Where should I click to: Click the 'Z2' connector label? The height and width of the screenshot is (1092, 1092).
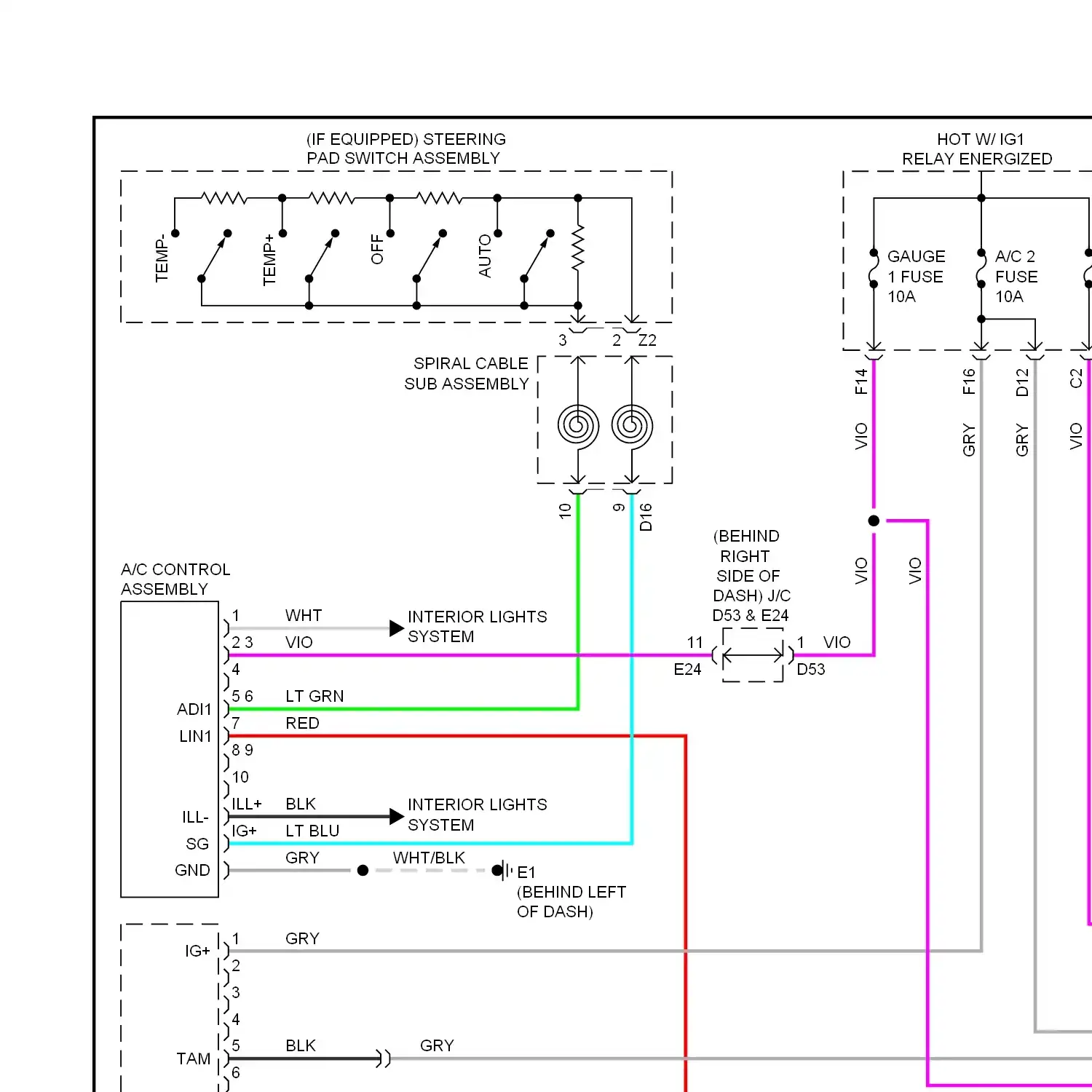point(647,340)
